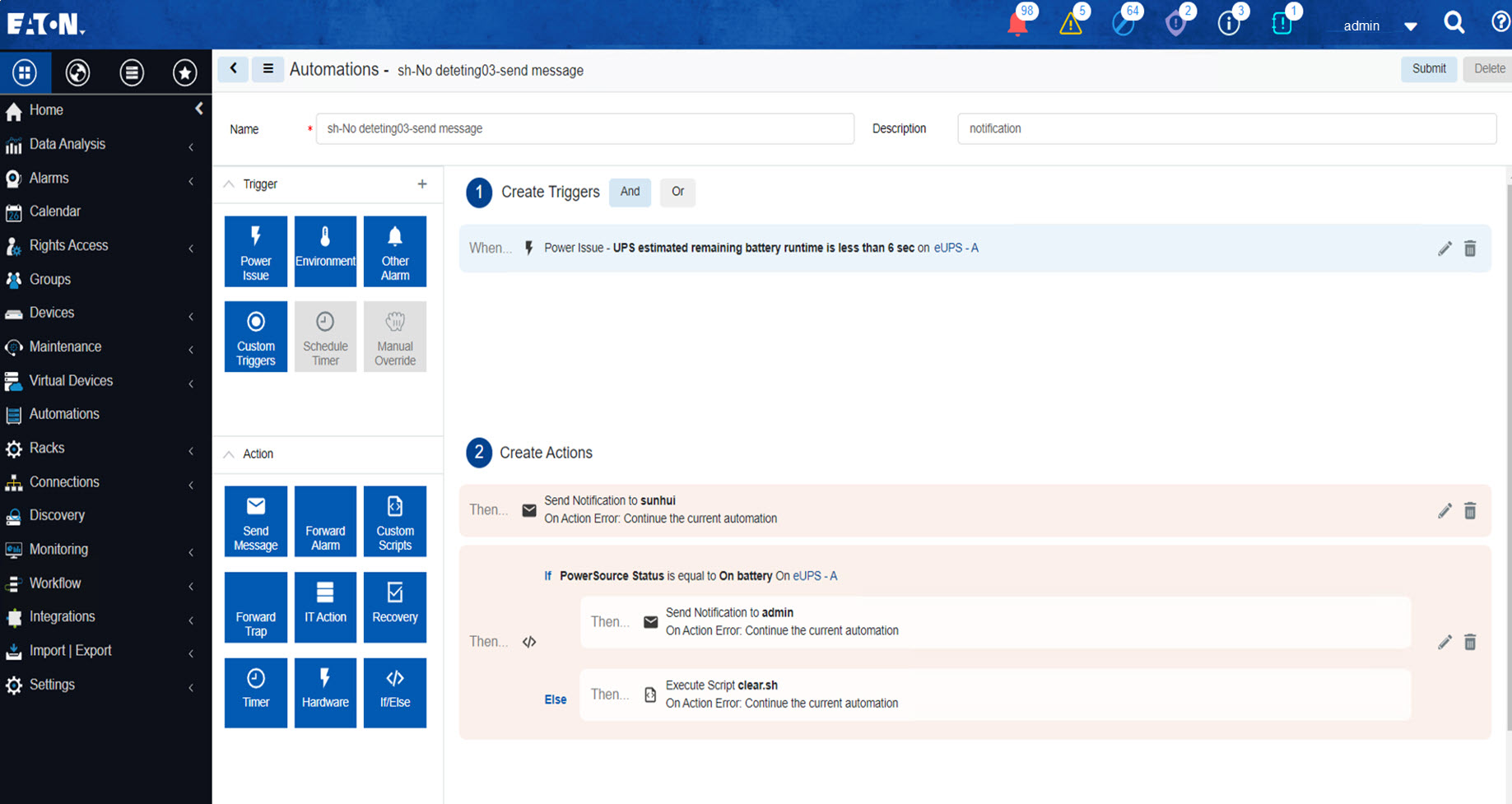Select the Power Issue trigger tile
The width and height of the screenshot is (1512, 804).
point(255,252)
